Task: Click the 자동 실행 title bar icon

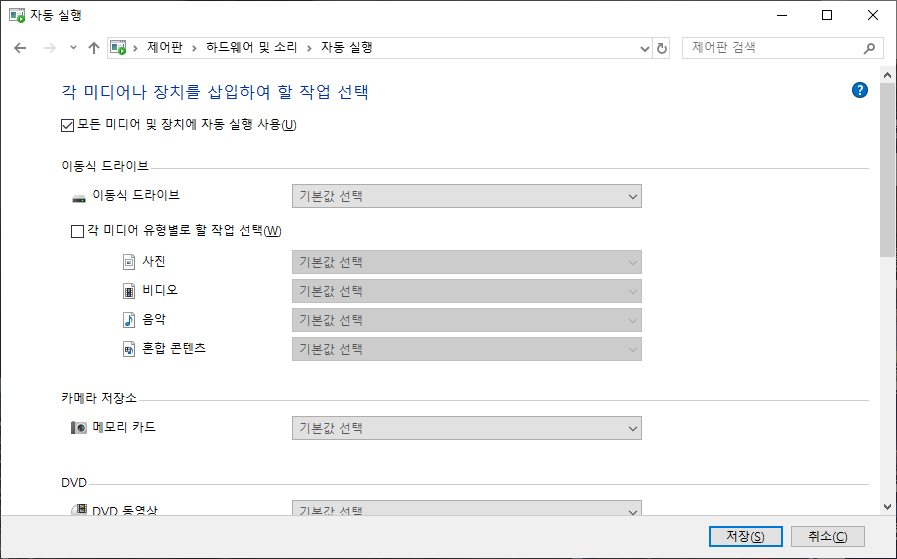Action: click(17, 15)
